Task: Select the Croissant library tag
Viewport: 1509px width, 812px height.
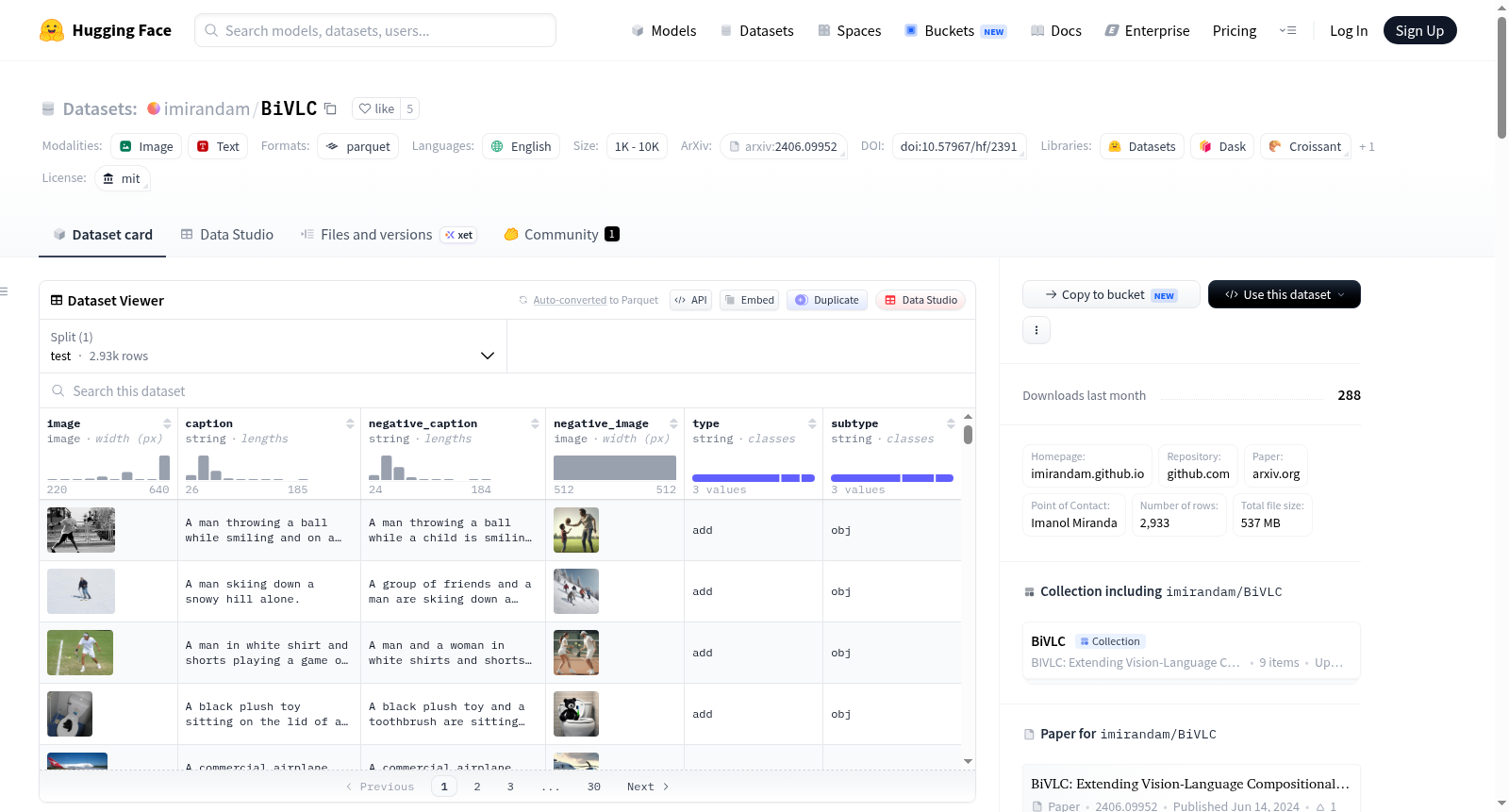Action: [x=1305, y=146]
